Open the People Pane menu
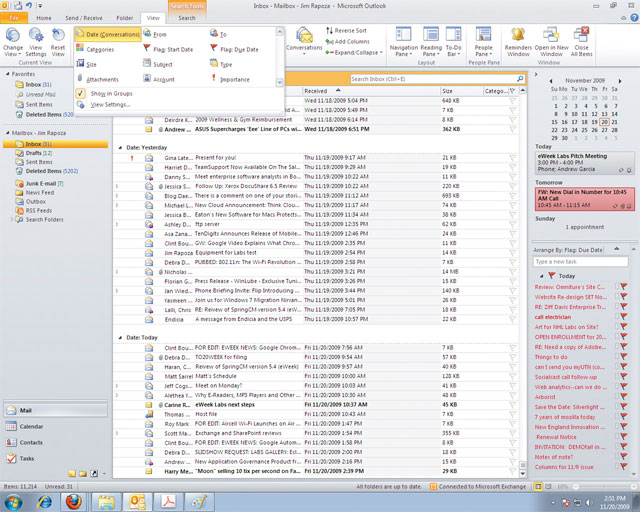This screenshot has height=512, width=640. 483,42
